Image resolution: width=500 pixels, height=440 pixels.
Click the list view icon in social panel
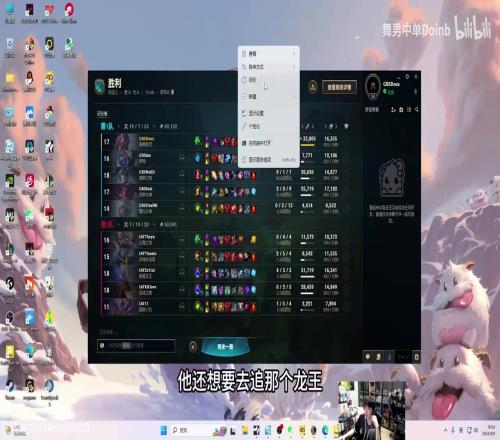click(409, 109)
